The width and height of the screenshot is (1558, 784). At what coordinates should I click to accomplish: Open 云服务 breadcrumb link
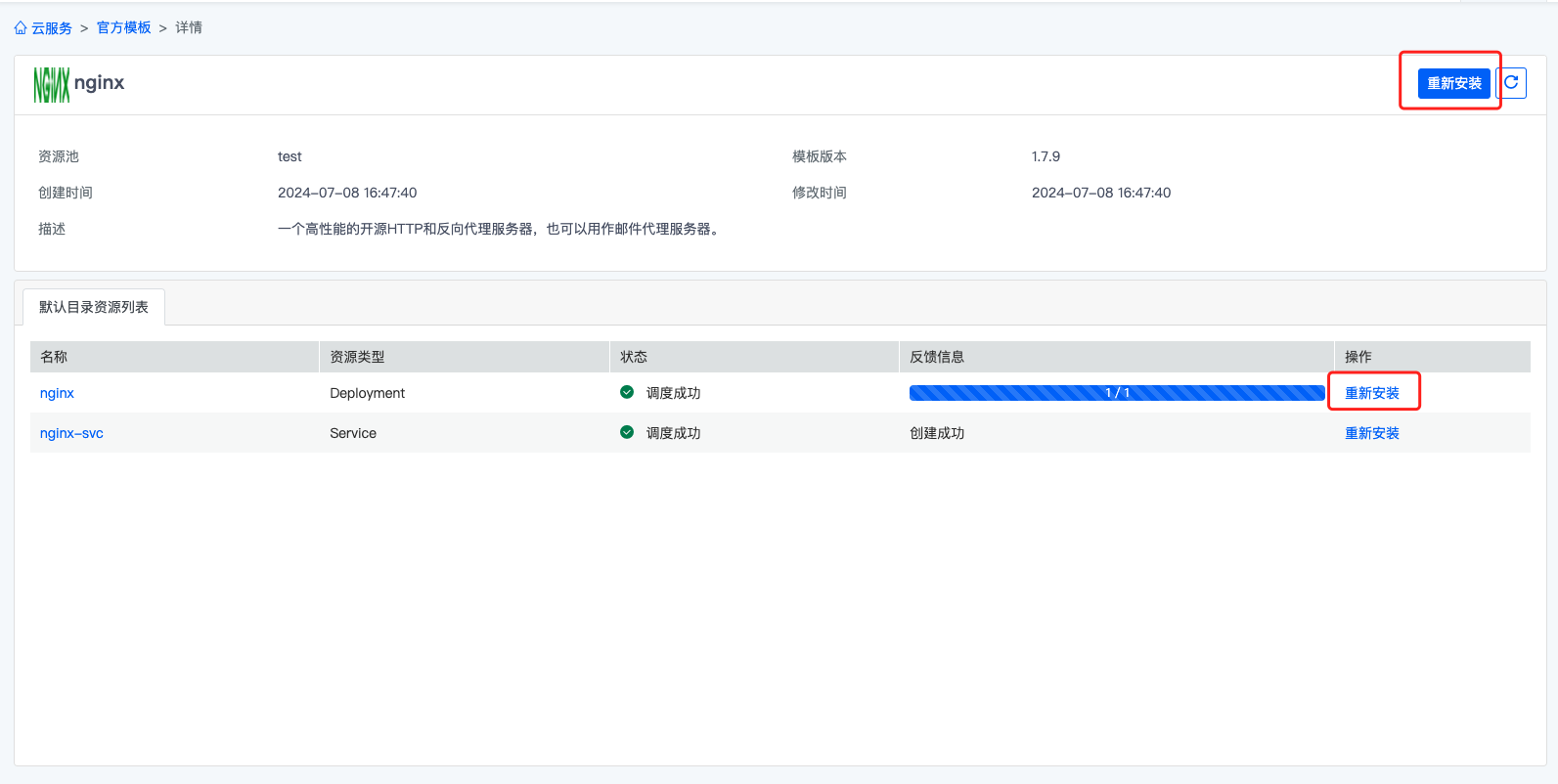click(52, 28)
